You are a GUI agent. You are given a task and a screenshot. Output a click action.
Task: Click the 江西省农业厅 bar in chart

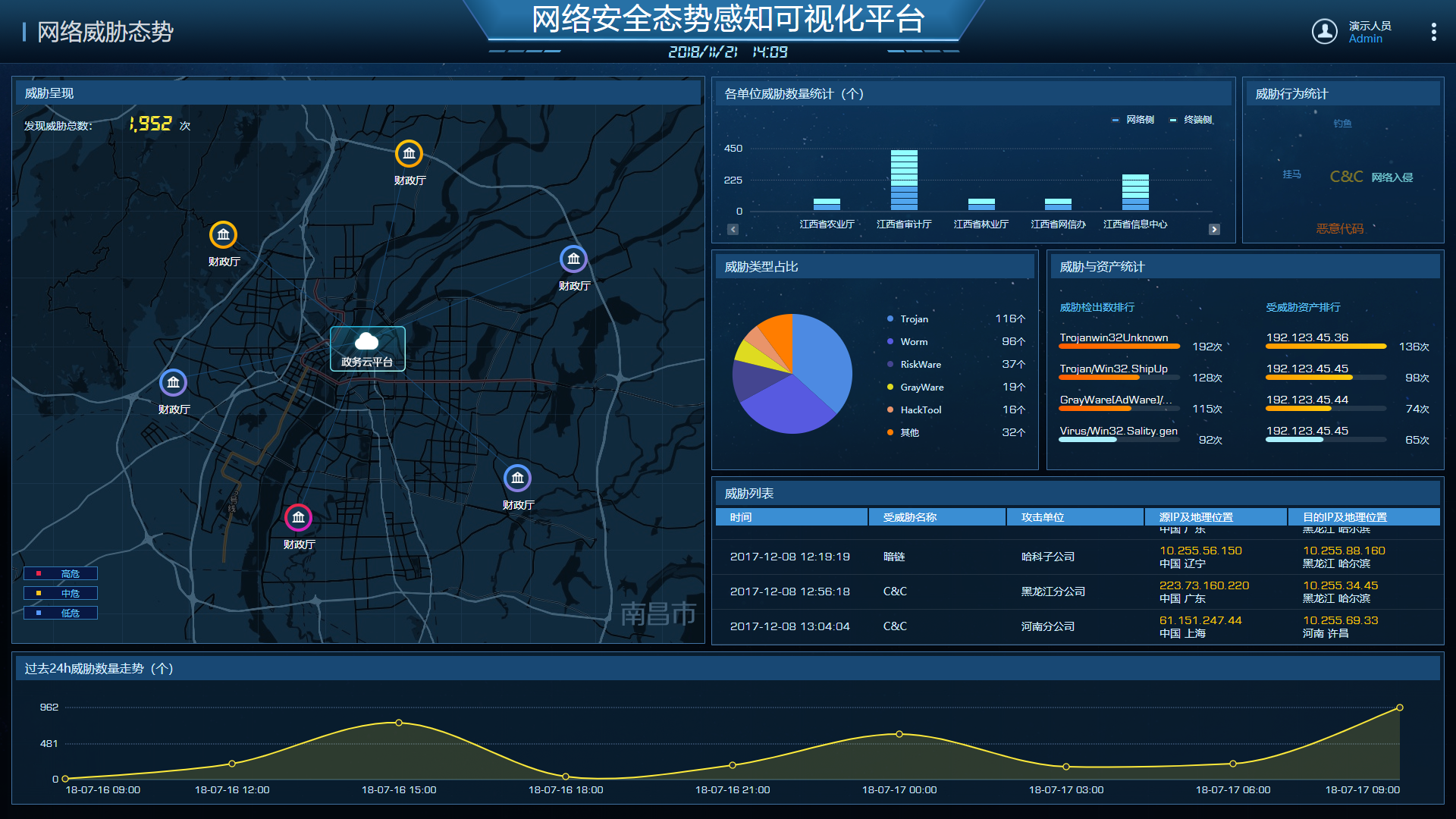point(827,205)
